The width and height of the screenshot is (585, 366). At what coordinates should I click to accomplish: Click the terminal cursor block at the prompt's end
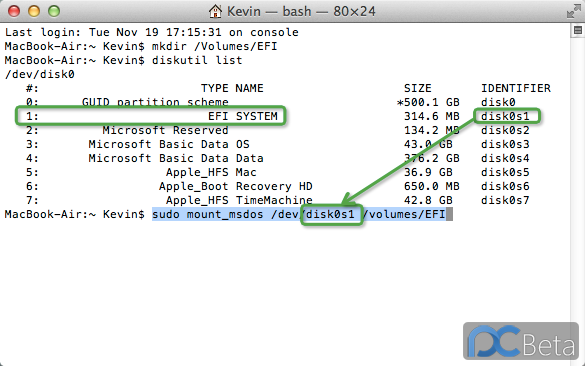click(x=450, y=214)
